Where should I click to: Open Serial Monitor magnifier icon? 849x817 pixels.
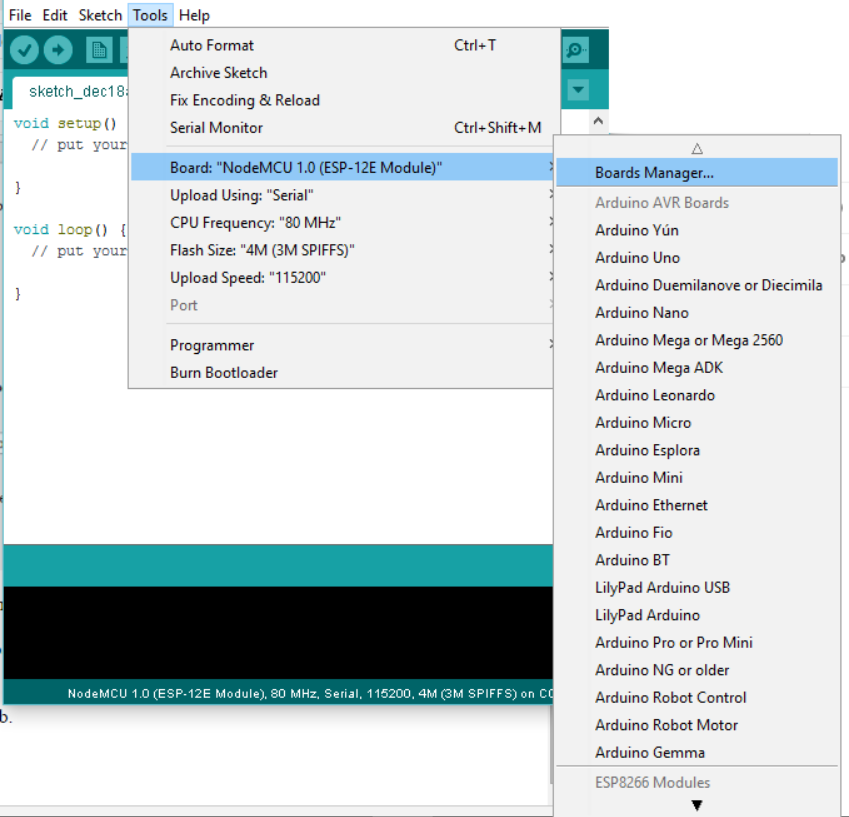[x=576, y=50]
